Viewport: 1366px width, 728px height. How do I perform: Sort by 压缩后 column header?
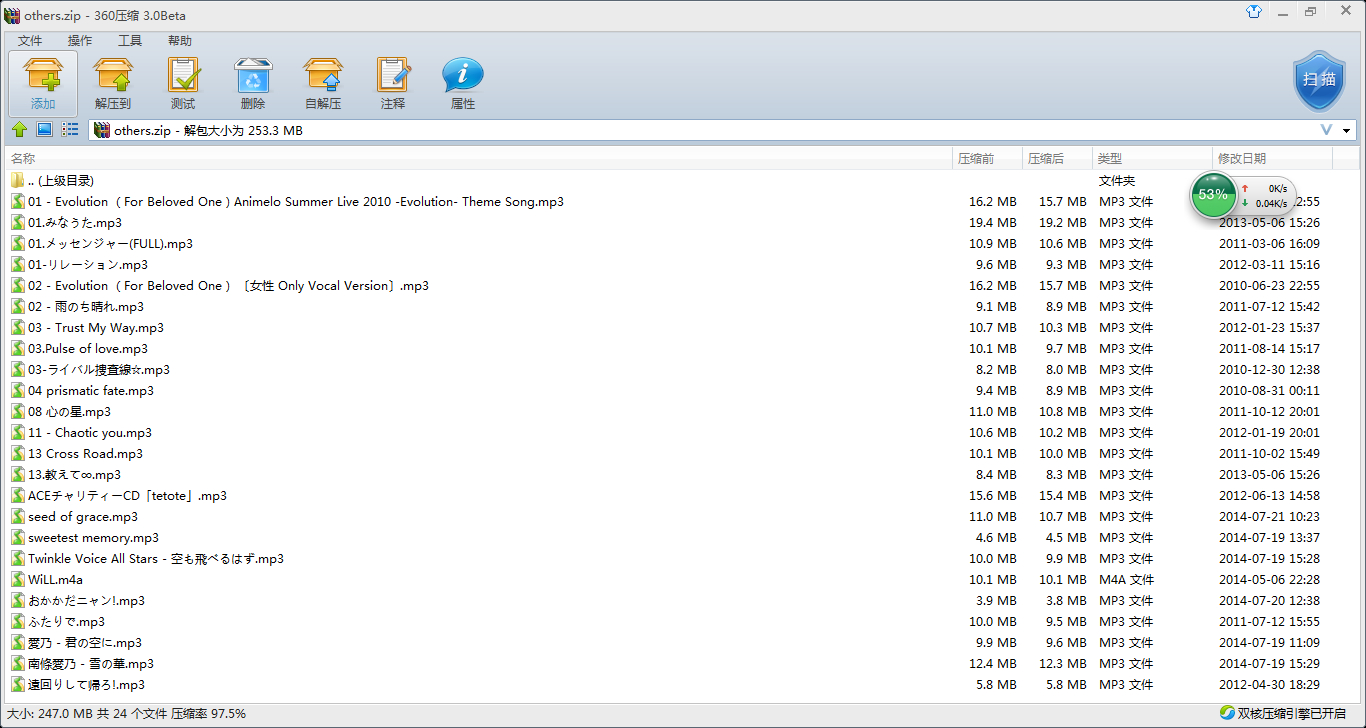tap(1057, 159)
